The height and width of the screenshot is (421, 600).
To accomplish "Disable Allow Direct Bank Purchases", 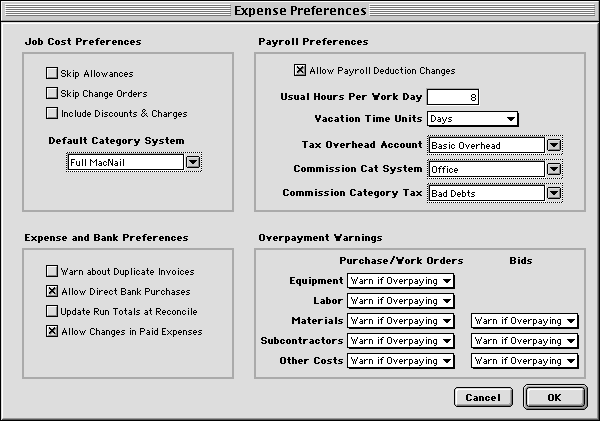I will 52,292.
